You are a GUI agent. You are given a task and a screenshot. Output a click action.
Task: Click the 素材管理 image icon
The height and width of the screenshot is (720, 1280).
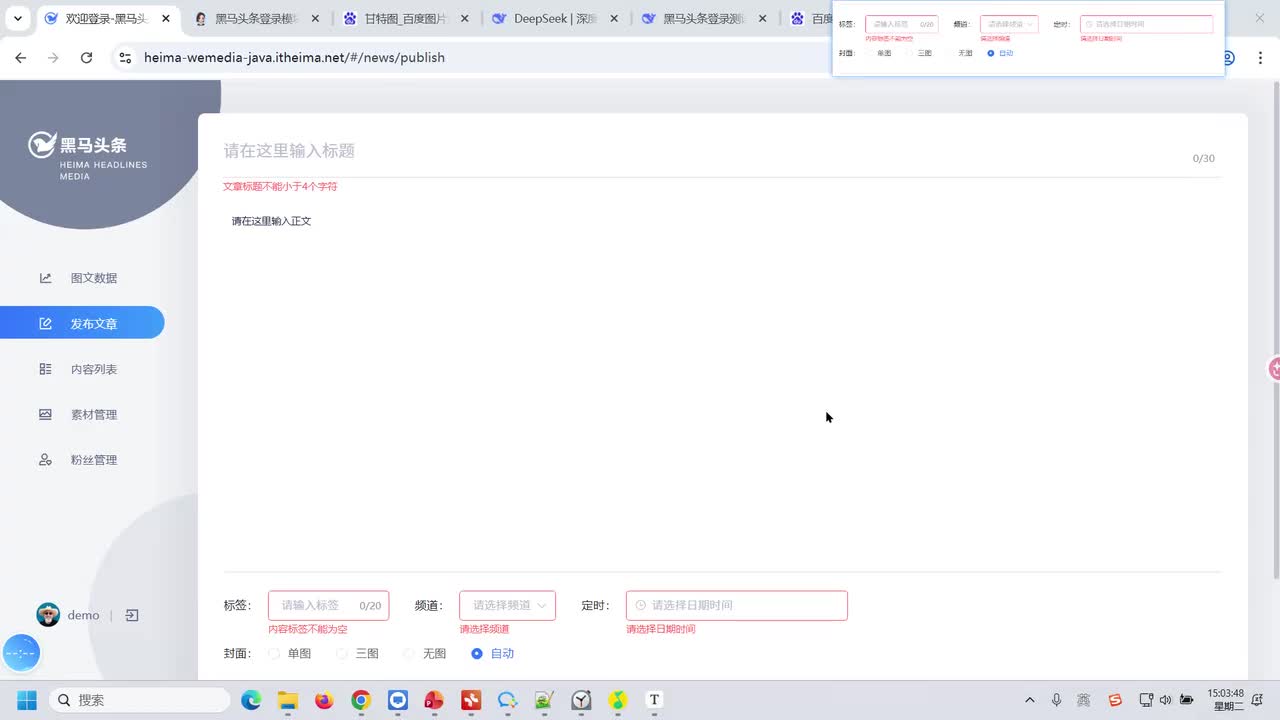point(45,414)
